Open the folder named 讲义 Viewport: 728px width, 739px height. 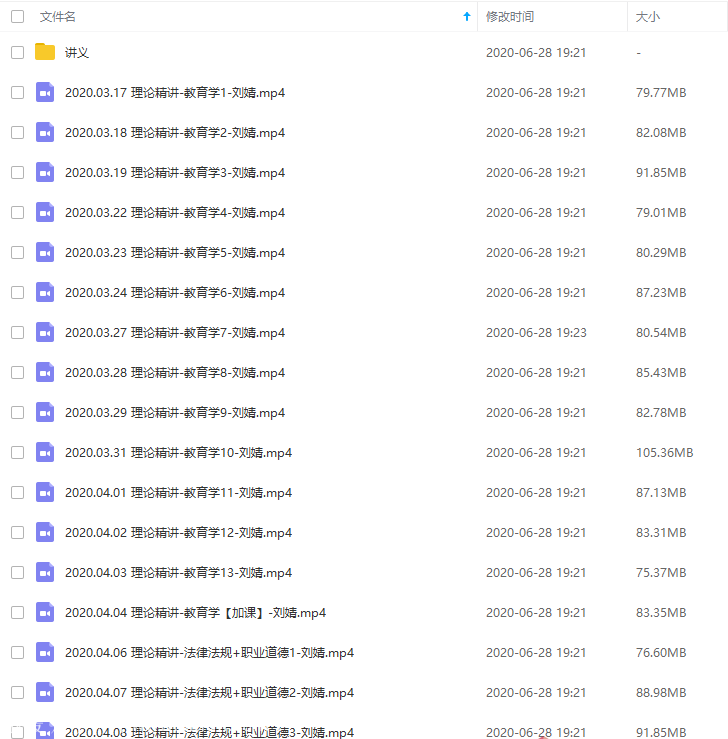[77, 52]
